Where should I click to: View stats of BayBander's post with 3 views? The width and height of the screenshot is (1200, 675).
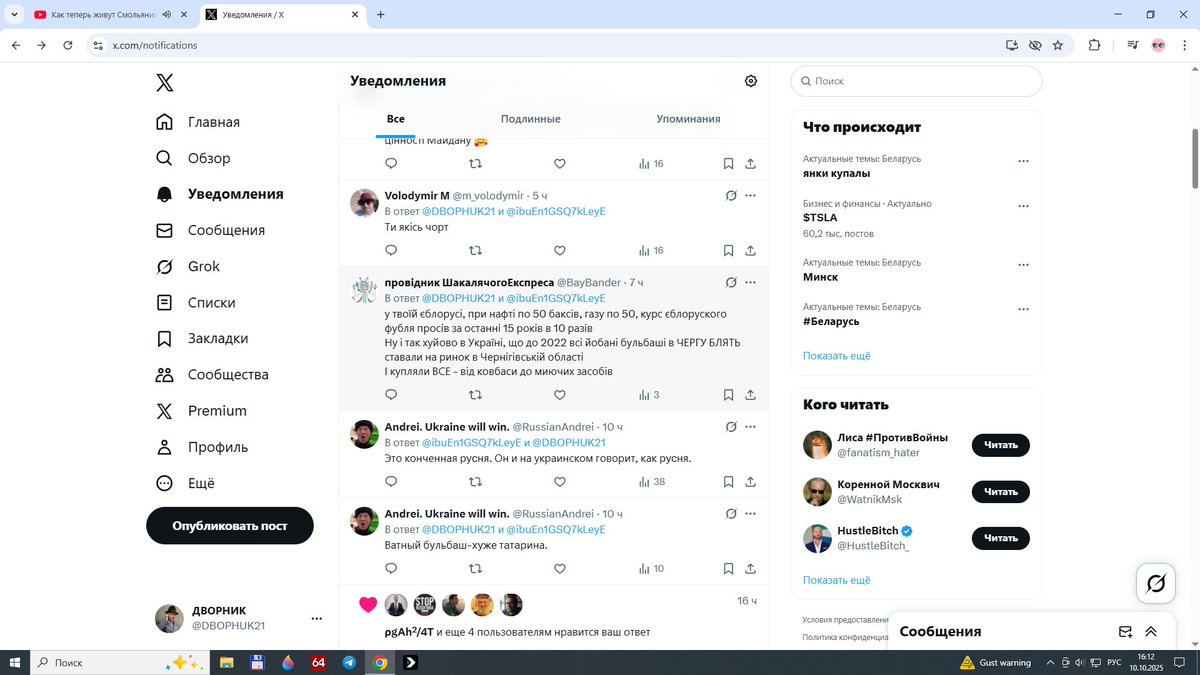649,395
